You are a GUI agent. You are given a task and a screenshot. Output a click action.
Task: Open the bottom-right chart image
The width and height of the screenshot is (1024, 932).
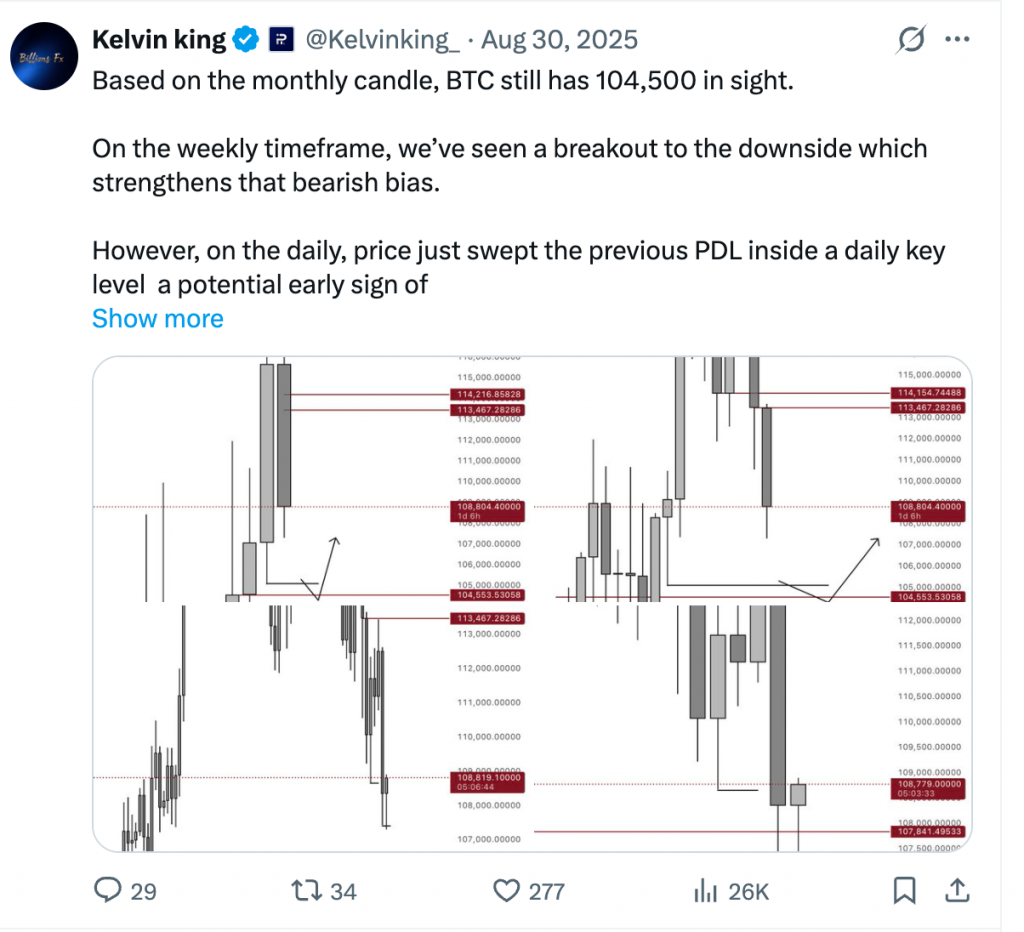click(x=752, y=727)
